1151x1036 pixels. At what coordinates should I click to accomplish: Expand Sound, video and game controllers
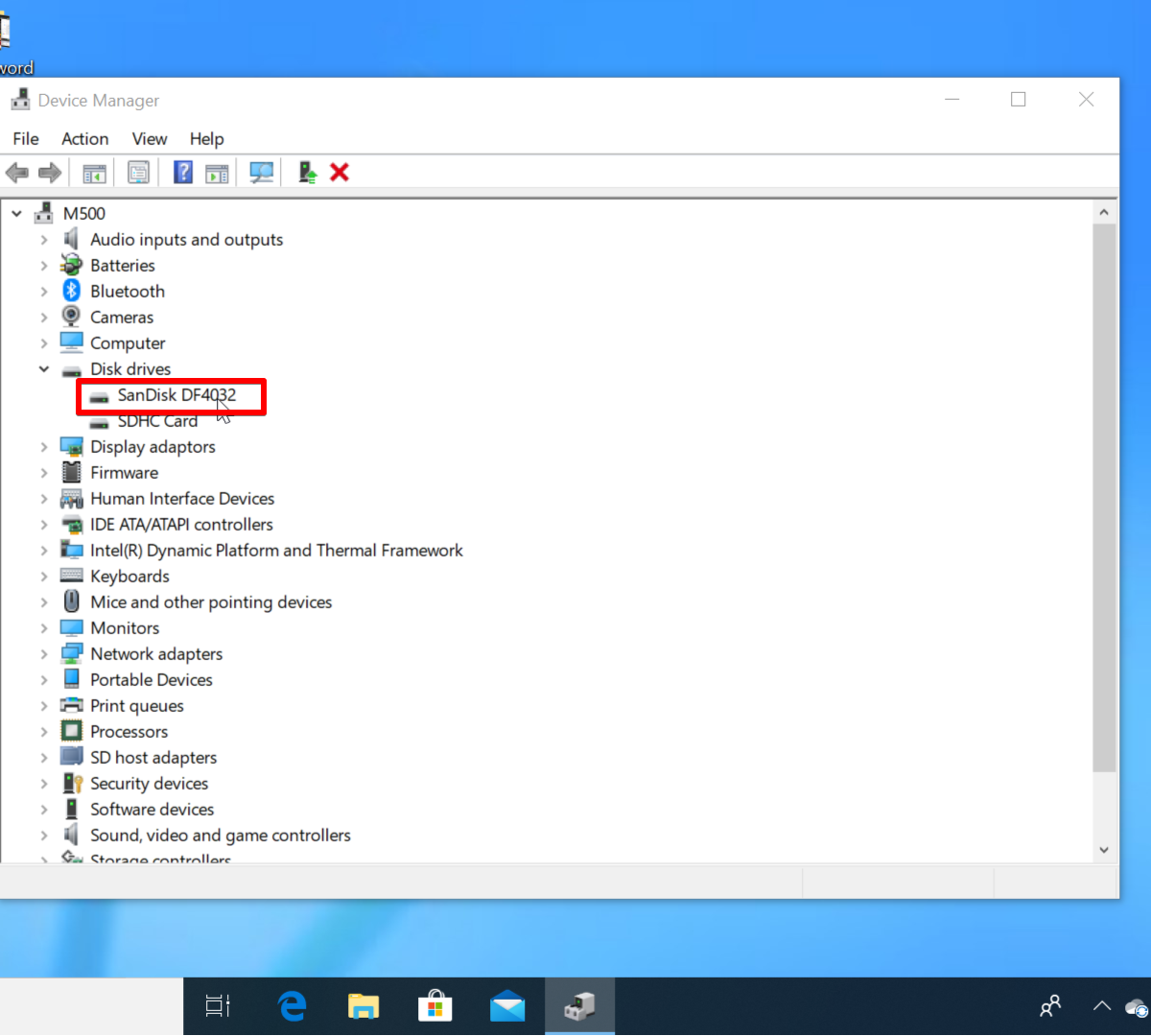point(44,836)
